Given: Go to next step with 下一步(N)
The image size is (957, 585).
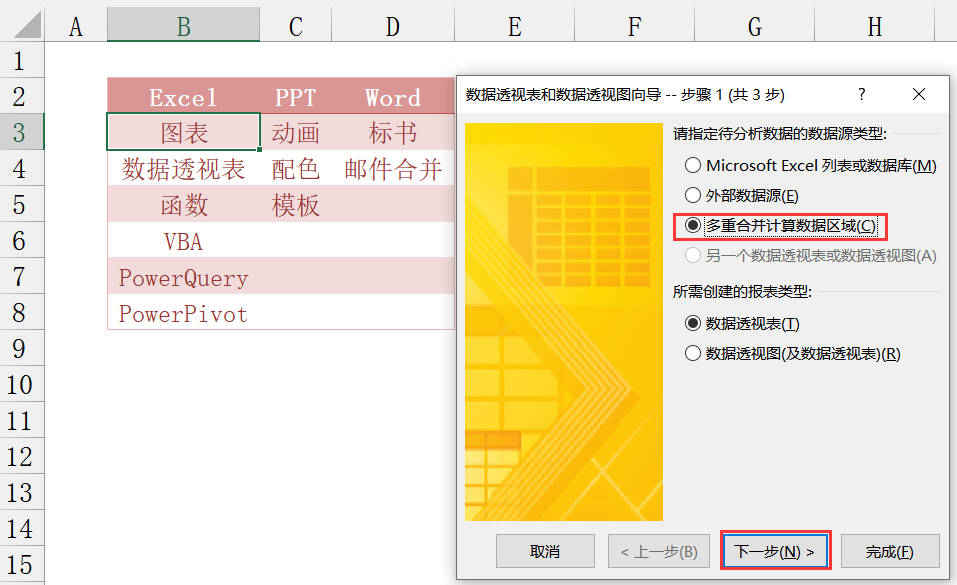Looking at the screenshot, I should pos(775,551).
